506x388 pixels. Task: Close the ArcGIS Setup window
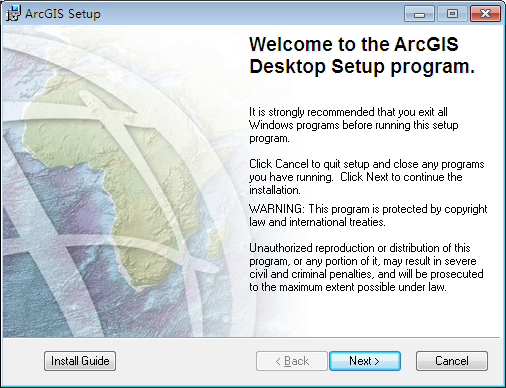tap(485, 14)
